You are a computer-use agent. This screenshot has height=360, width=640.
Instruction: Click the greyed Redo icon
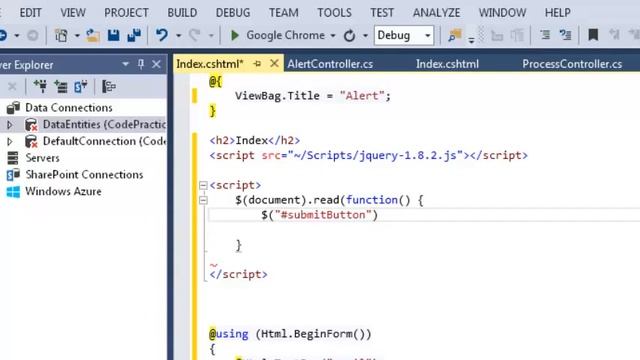[x=194, y=36]
